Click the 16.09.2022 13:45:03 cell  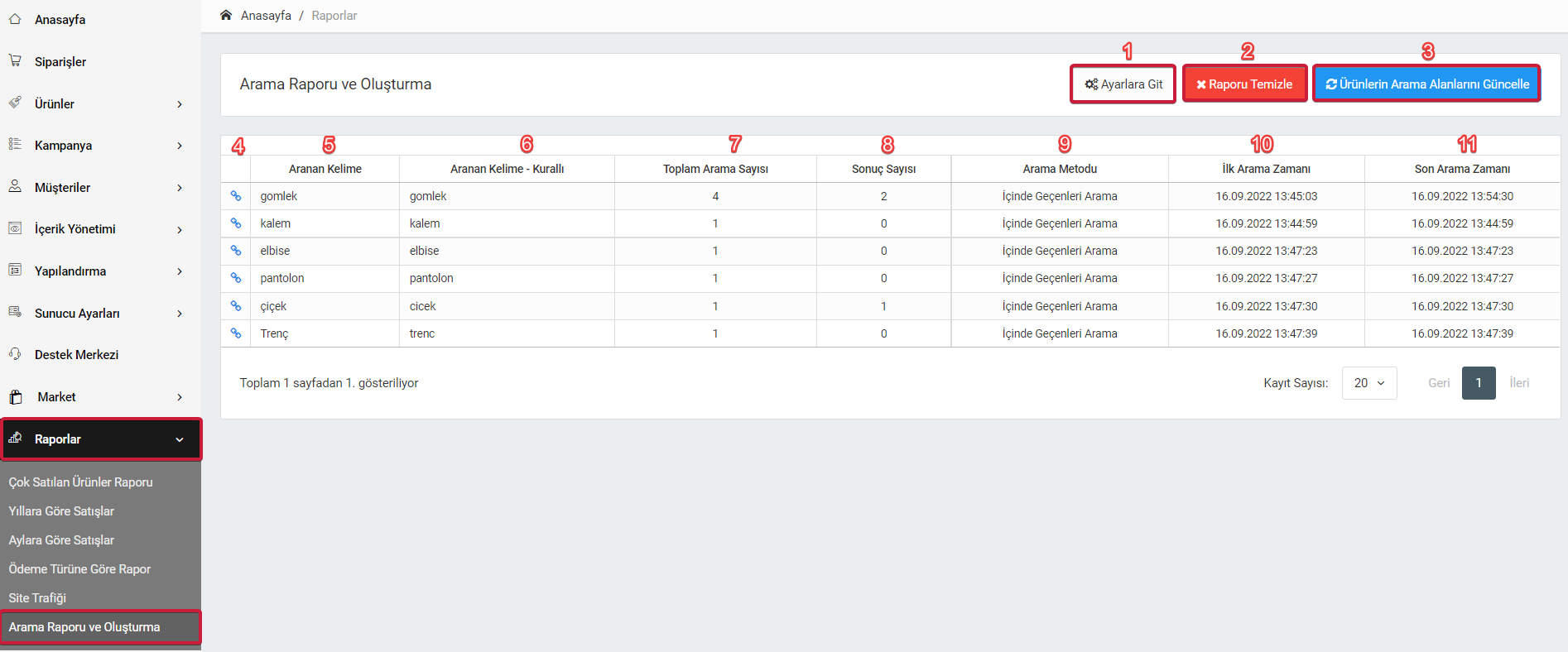click(1266, 196)
